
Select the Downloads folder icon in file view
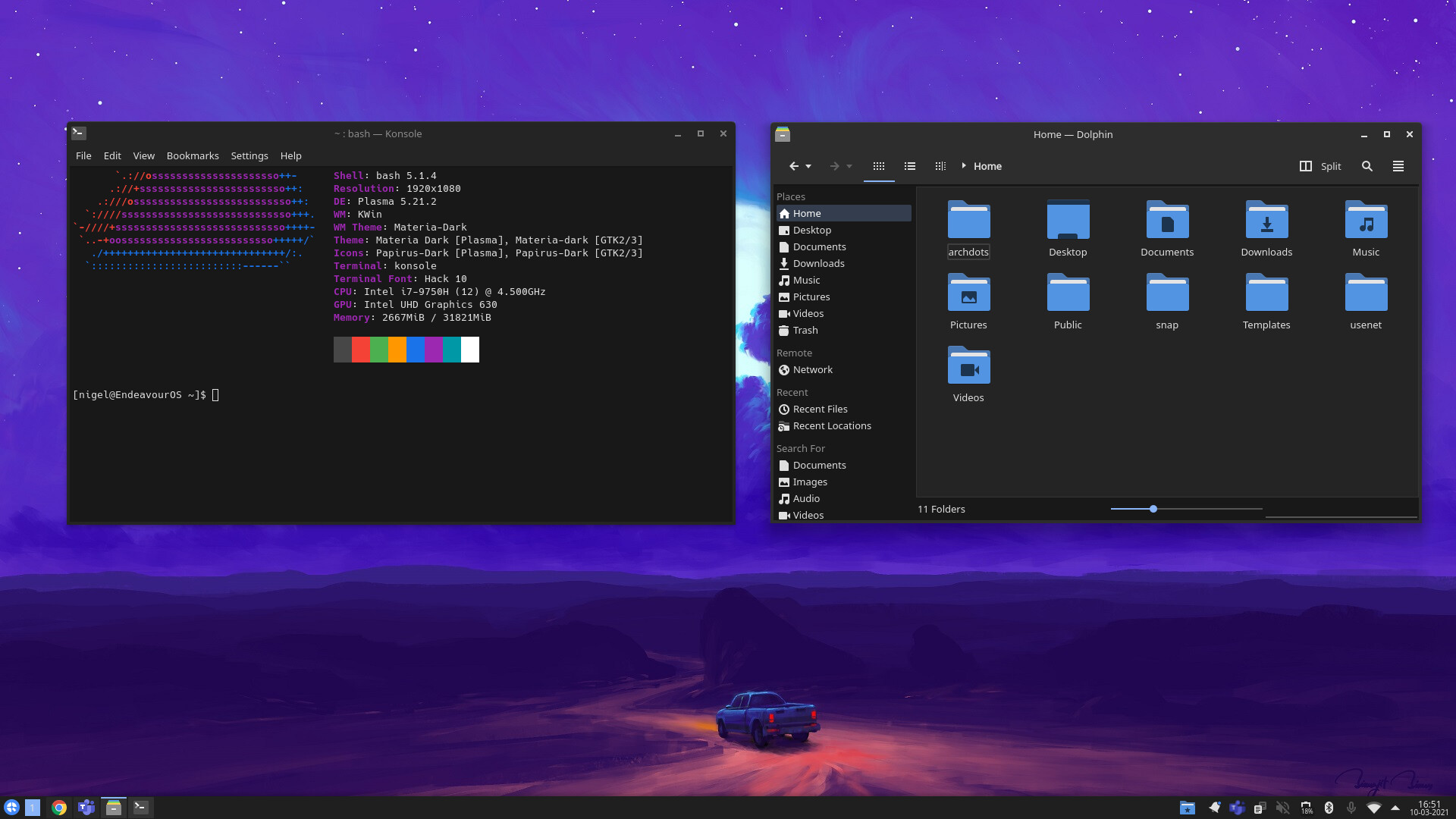click(x=1266, y=220)
